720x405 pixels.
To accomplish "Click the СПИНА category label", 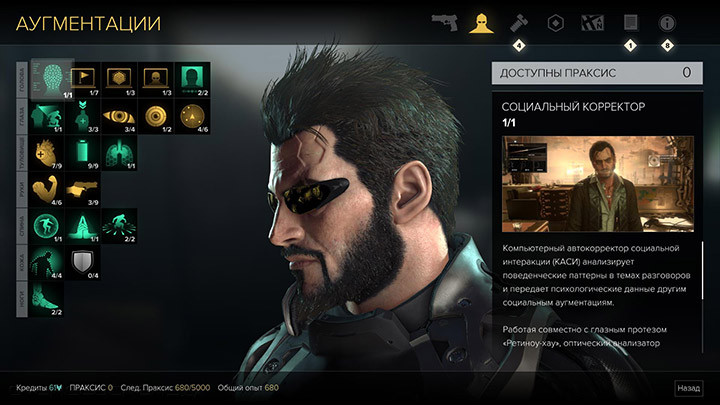I will 22,226.
